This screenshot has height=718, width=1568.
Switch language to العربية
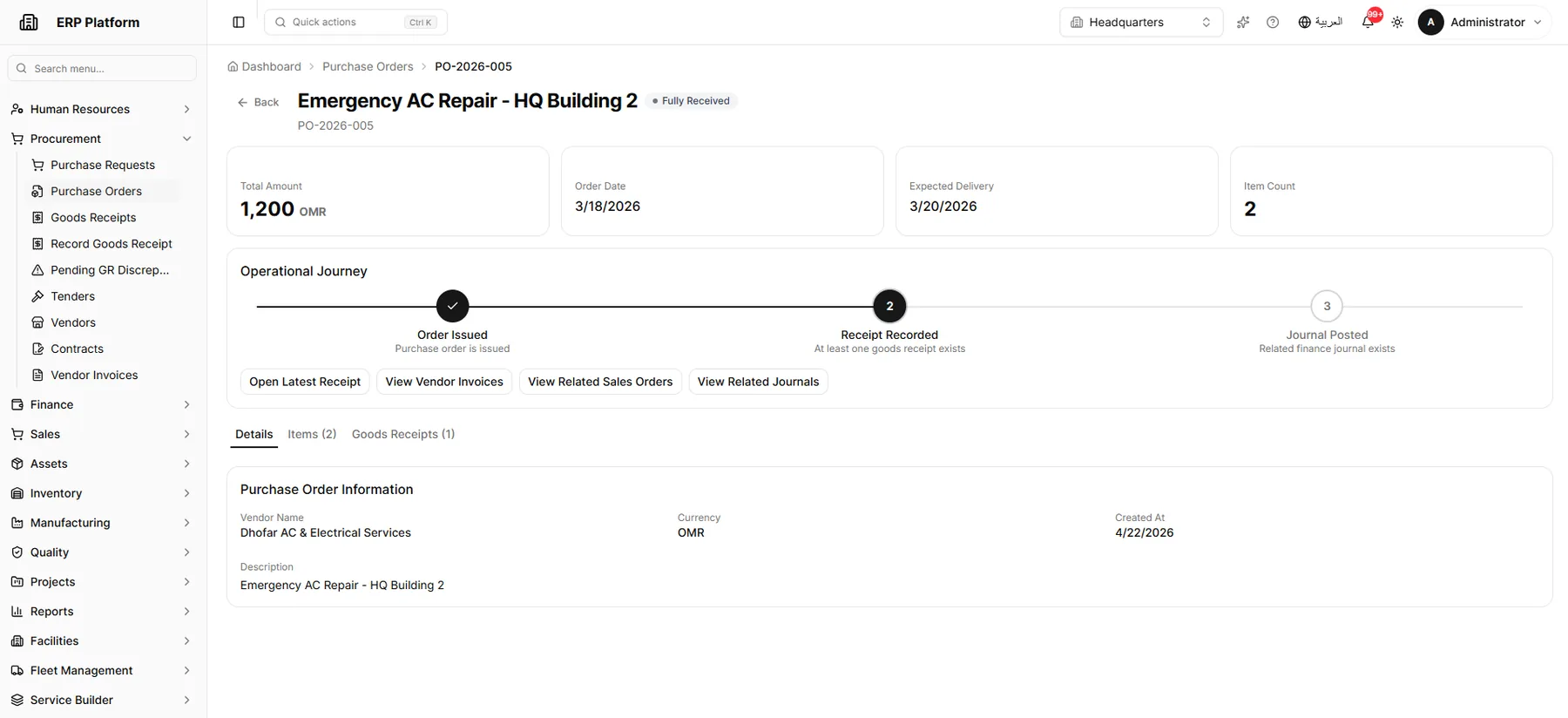(x=1320, y=22)
